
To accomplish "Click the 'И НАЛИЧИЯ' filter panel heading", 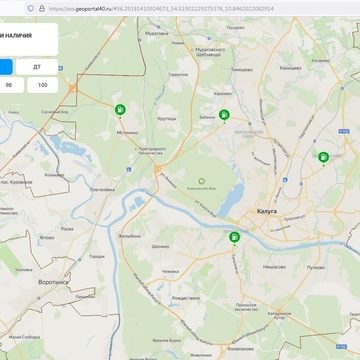I will coord(16,36).
